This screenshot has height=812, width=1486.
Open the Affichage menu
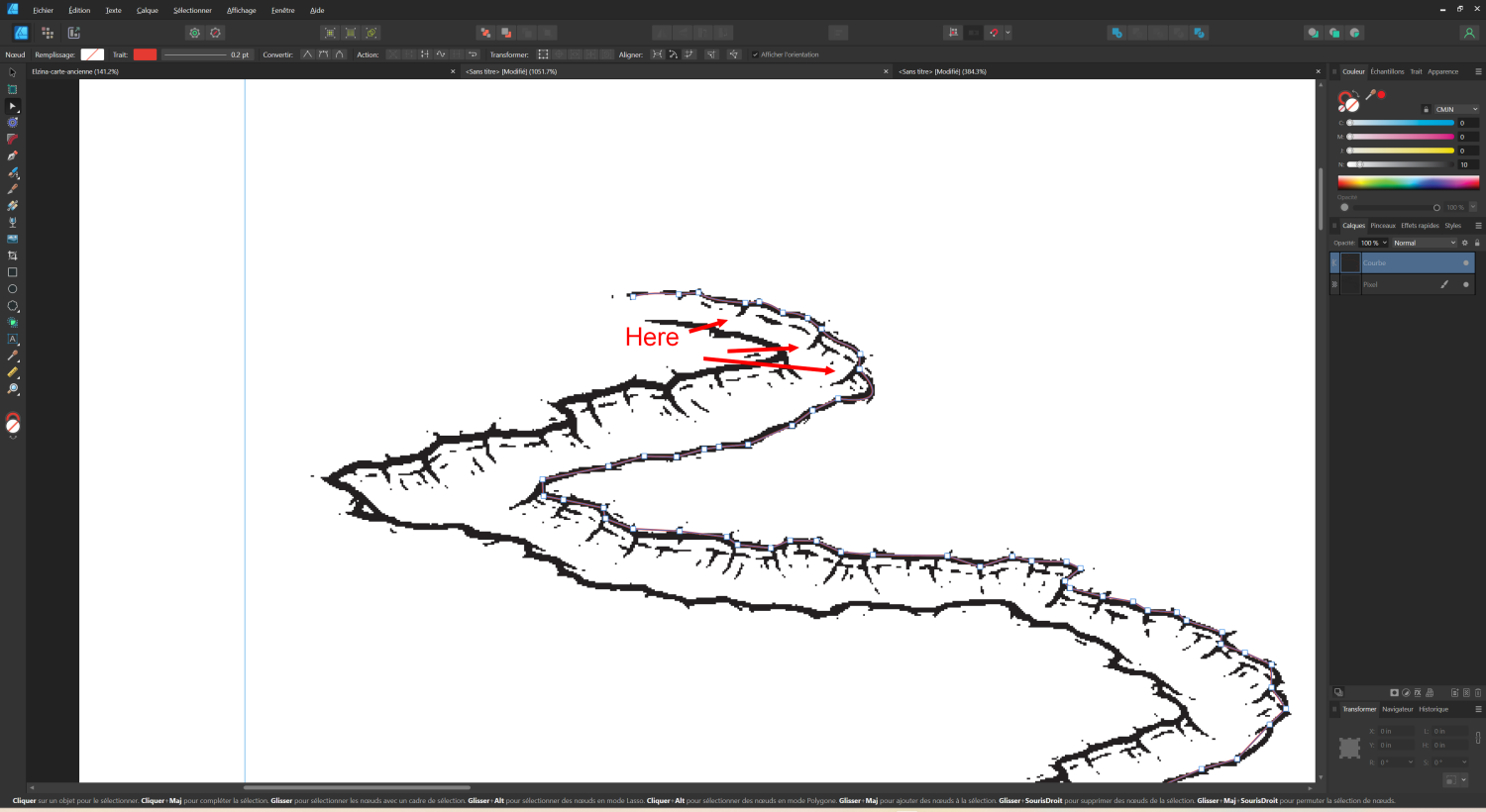pyautogui.click(x=241, y=10)
